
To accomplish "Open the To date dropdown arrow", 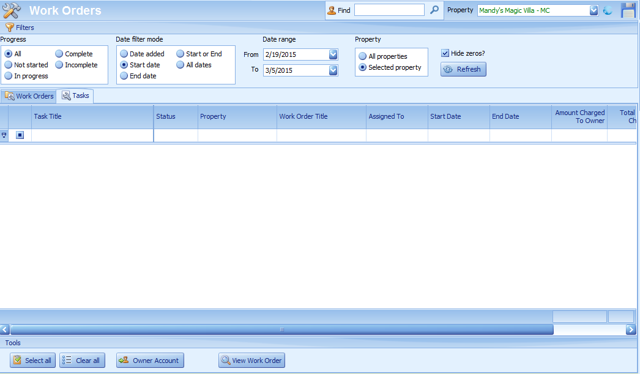I will click(333, 70).
